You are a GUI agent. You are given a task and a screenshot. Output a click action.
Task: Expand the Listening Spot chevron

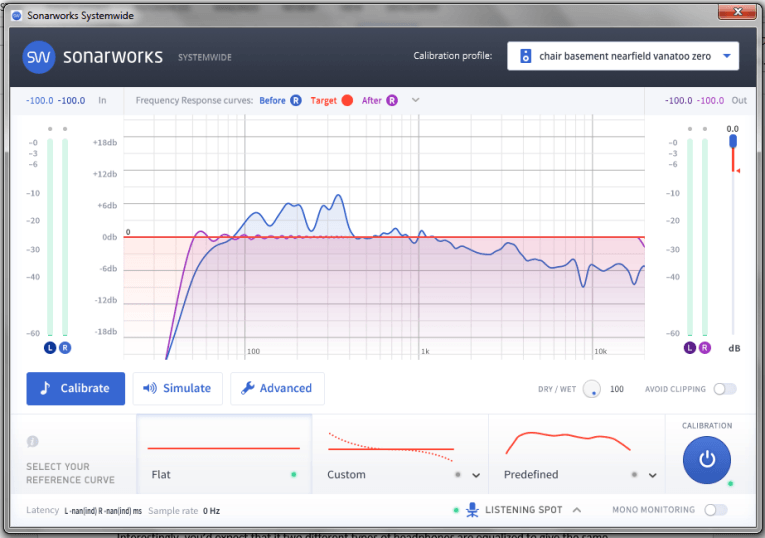click(577, 510)
